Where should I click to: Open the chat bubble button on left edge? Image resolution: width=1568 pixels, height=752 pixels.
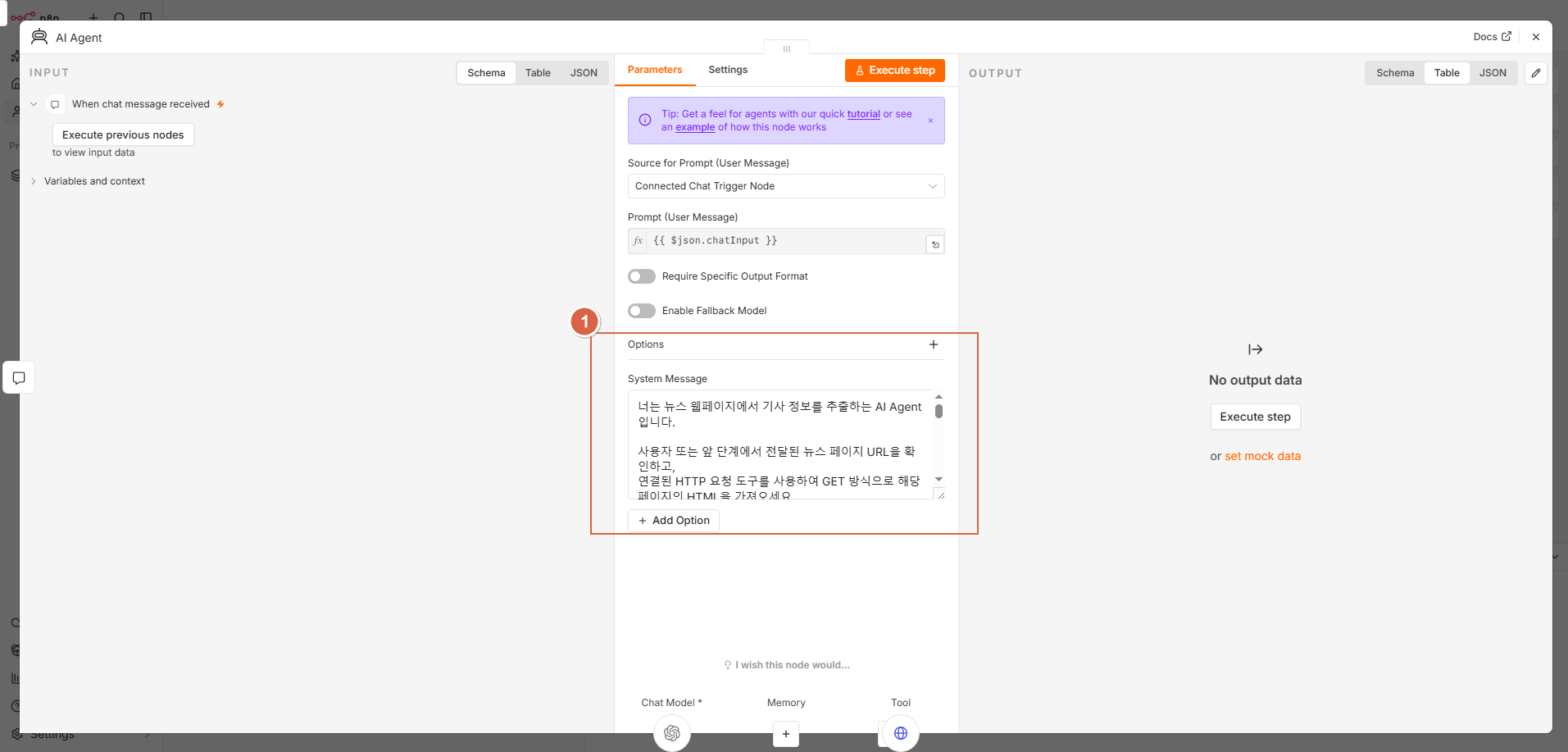(x=19, y=377)
